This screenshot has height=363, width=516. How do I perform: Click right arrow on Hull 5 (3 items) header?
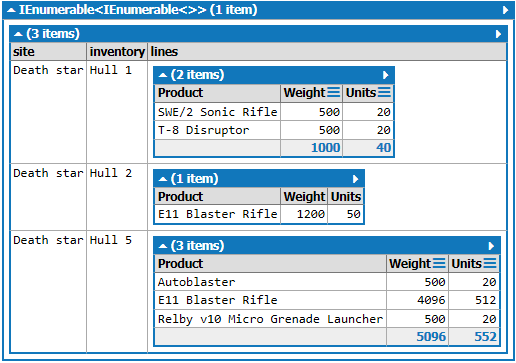pyautogui.click(x=491, y=246)
